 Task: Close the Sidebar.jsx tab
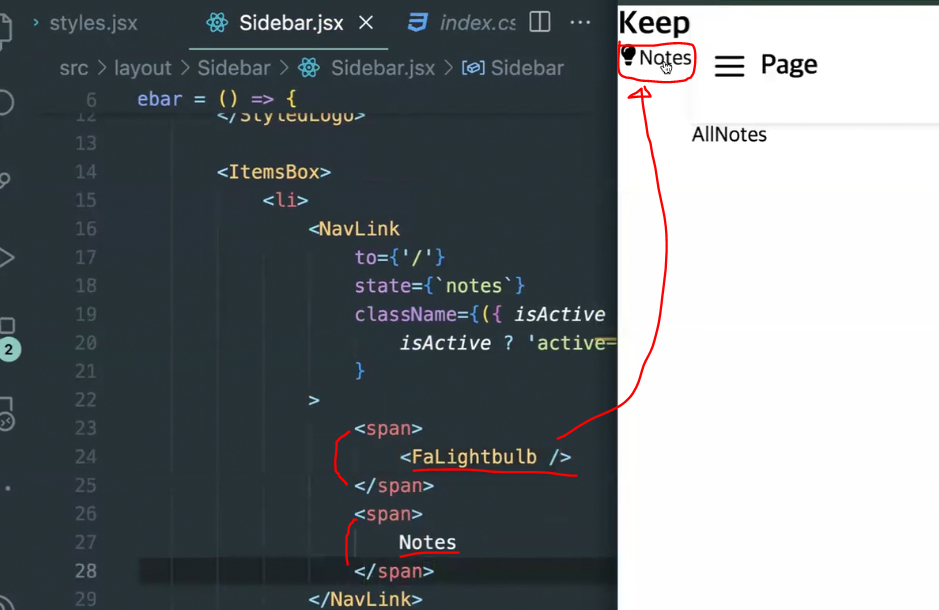click(366, 23)
